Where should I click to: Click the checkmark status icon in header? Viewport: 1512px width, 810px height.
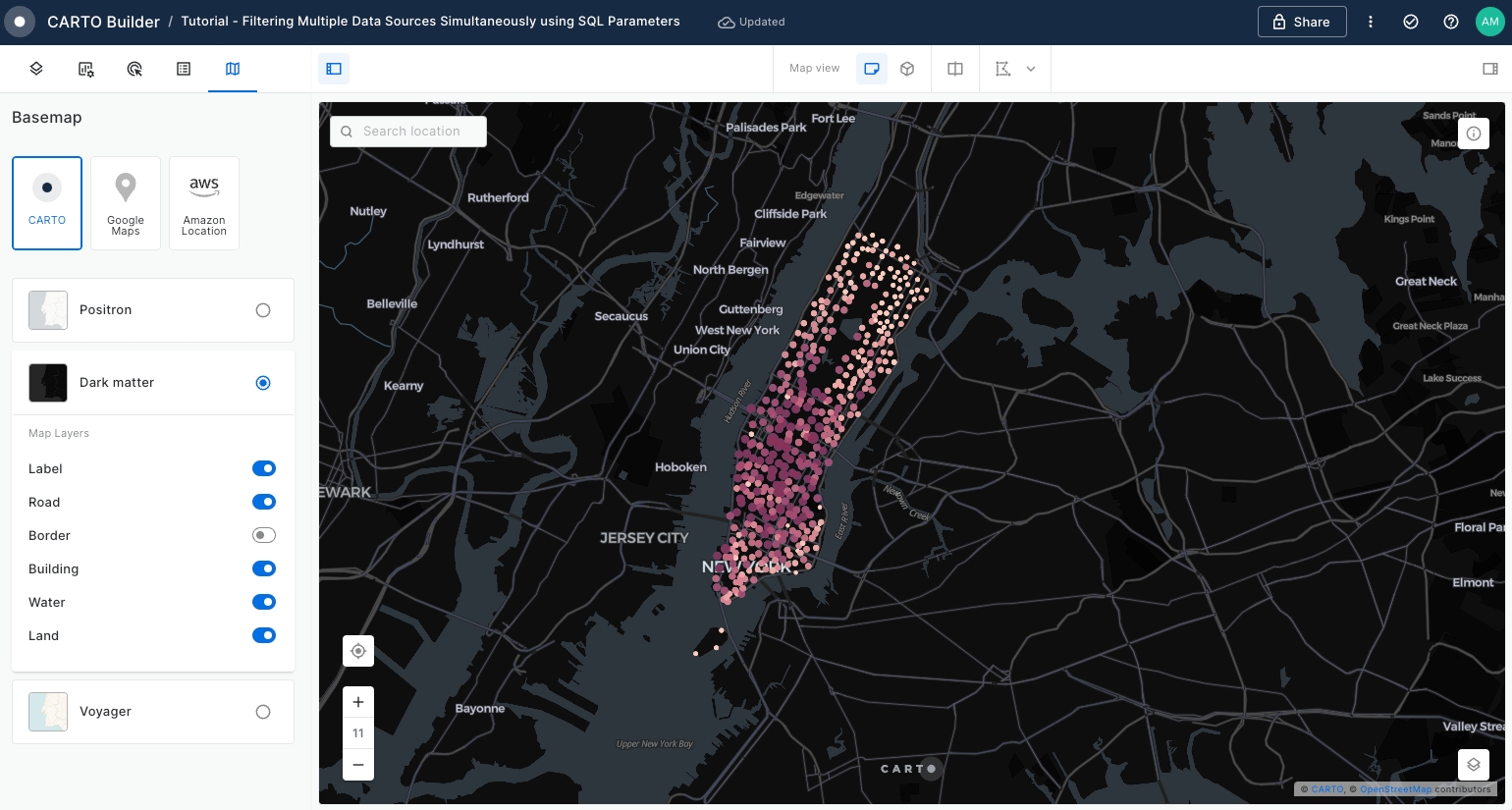1411,22
